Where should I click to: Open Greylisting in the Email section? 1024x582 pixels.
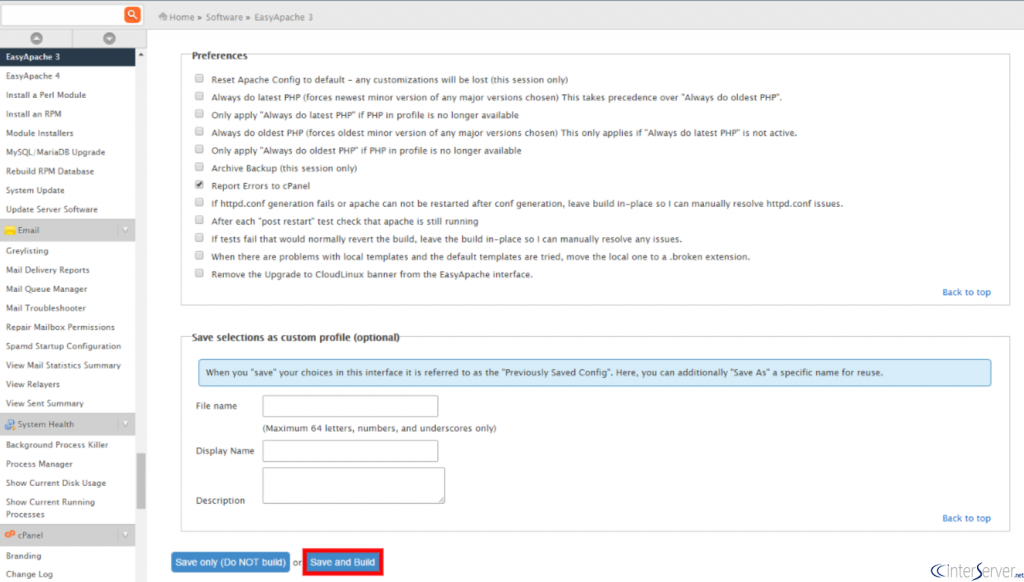[x=27, y=251]
